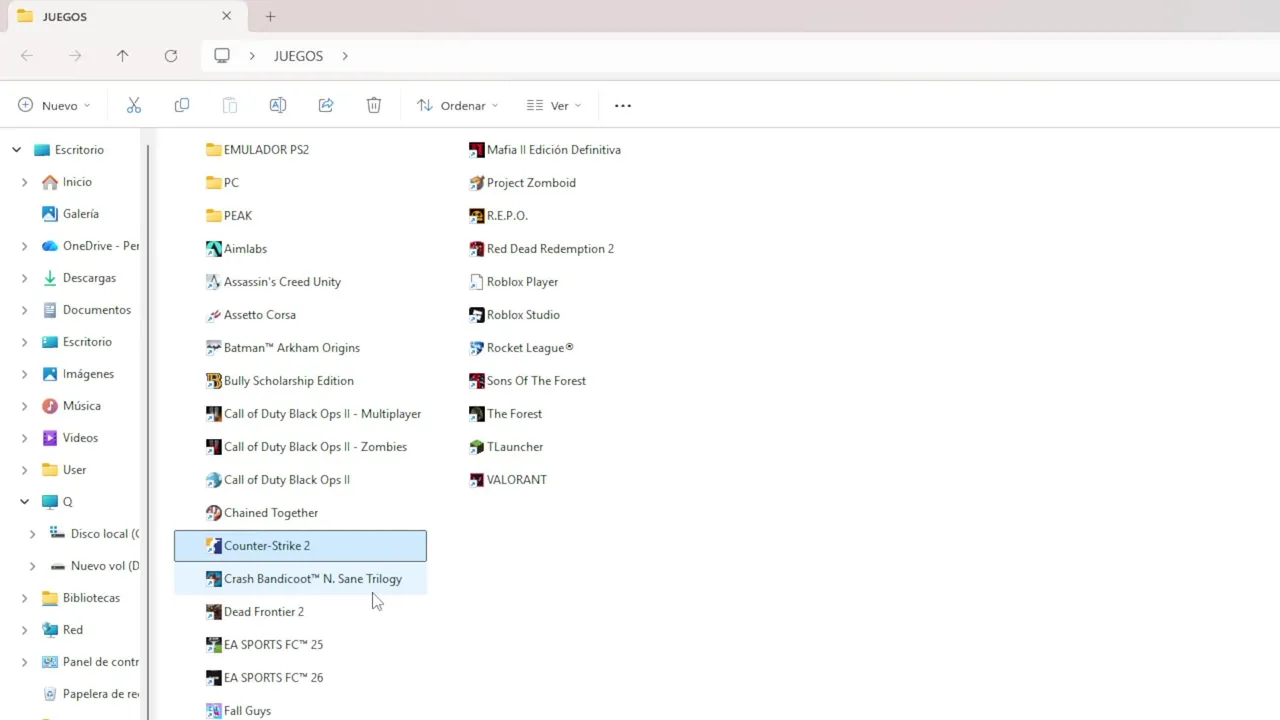Select the Rocket League shortcut icon
This screenshot has height=720, width=1280.
(476, 347)
